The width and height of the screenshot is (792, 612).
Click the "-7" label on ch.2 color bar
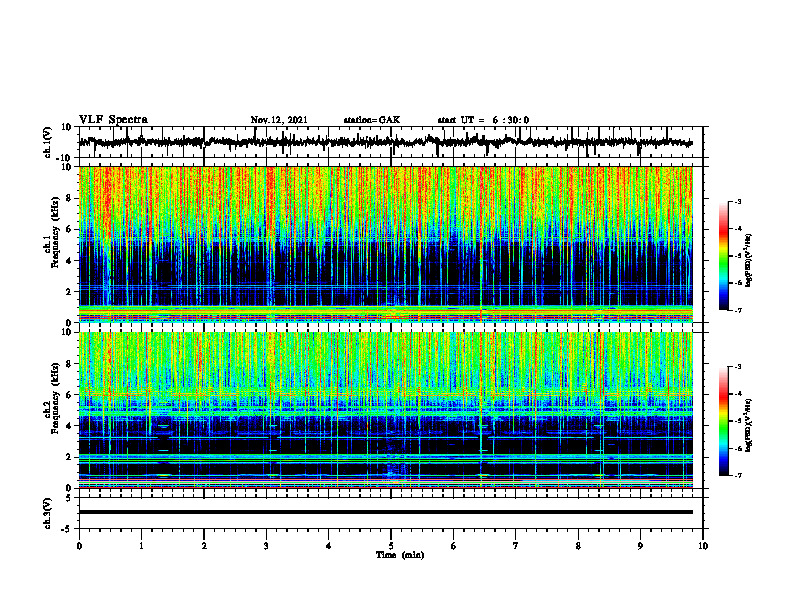[738, 476]
